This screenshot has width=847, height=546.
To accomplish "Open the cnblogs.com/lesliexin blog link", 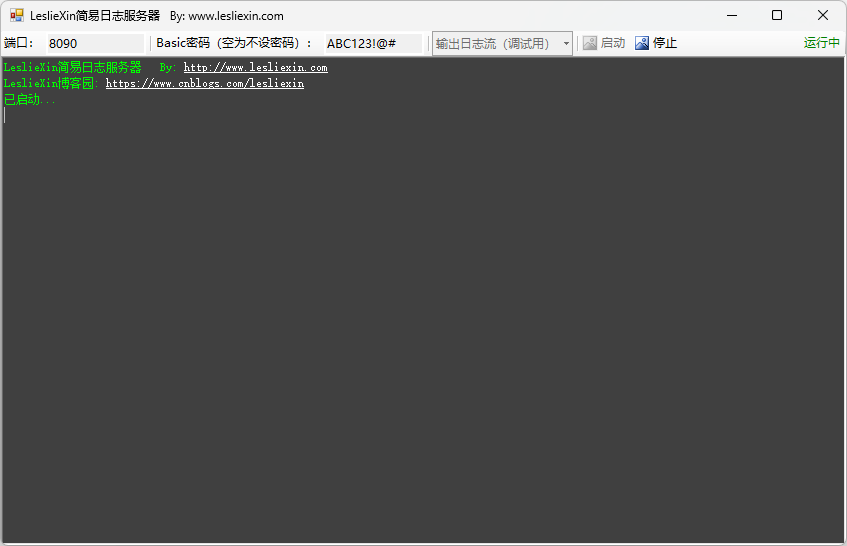I will [205, 84].
